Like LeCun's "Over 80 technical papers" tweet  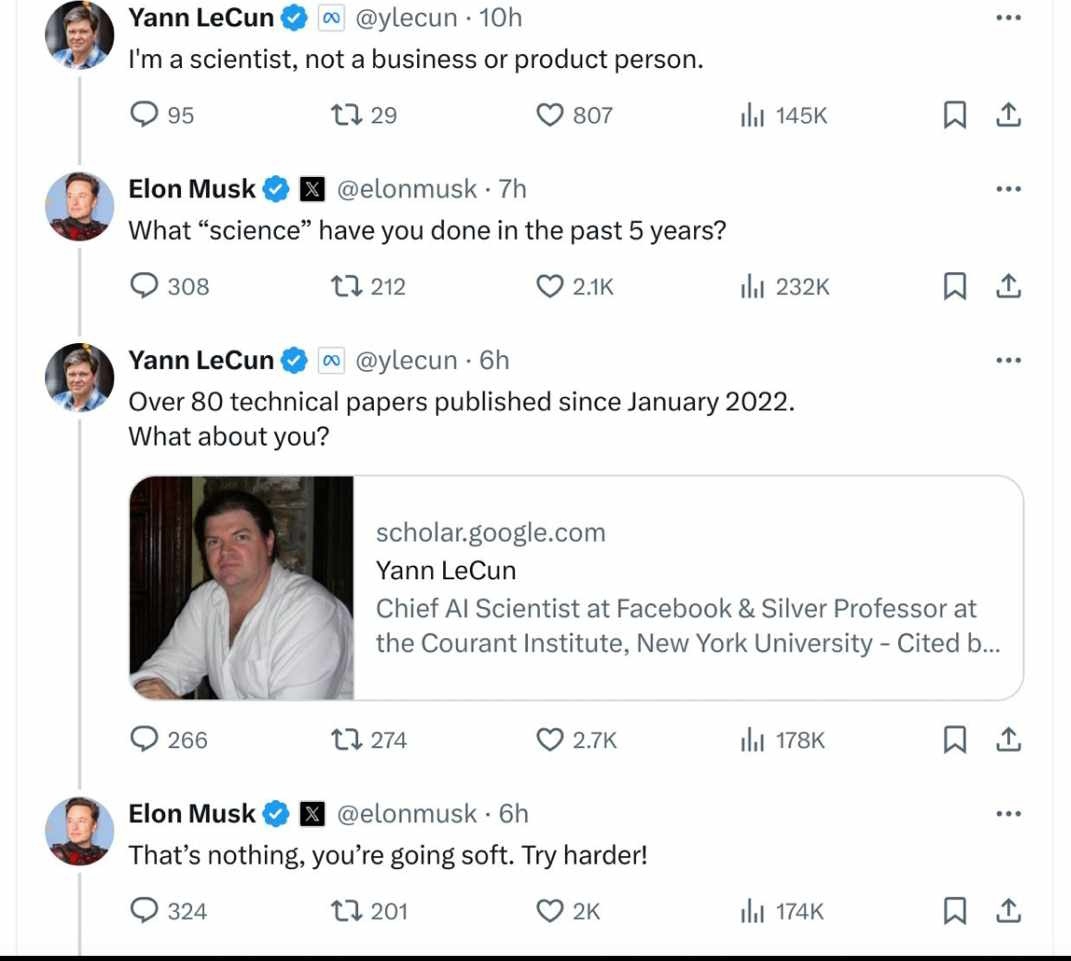[550, 741]
